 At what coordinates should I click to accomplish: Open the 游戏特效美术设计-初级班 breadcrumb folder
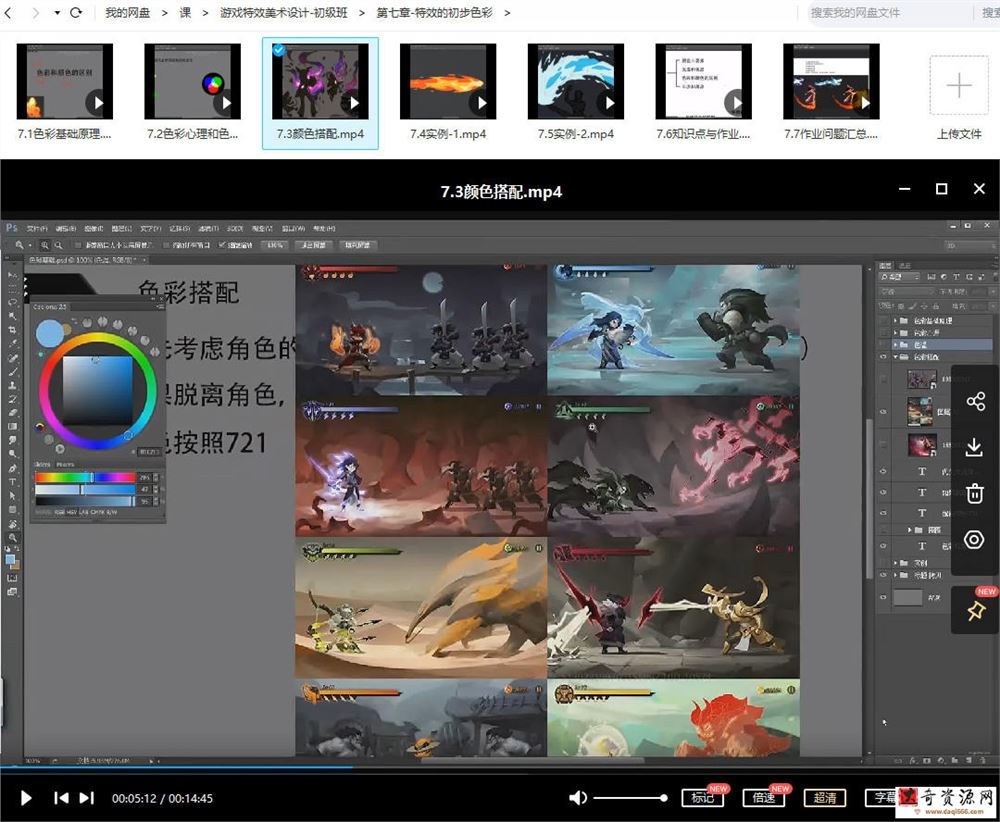click(284, 12)
